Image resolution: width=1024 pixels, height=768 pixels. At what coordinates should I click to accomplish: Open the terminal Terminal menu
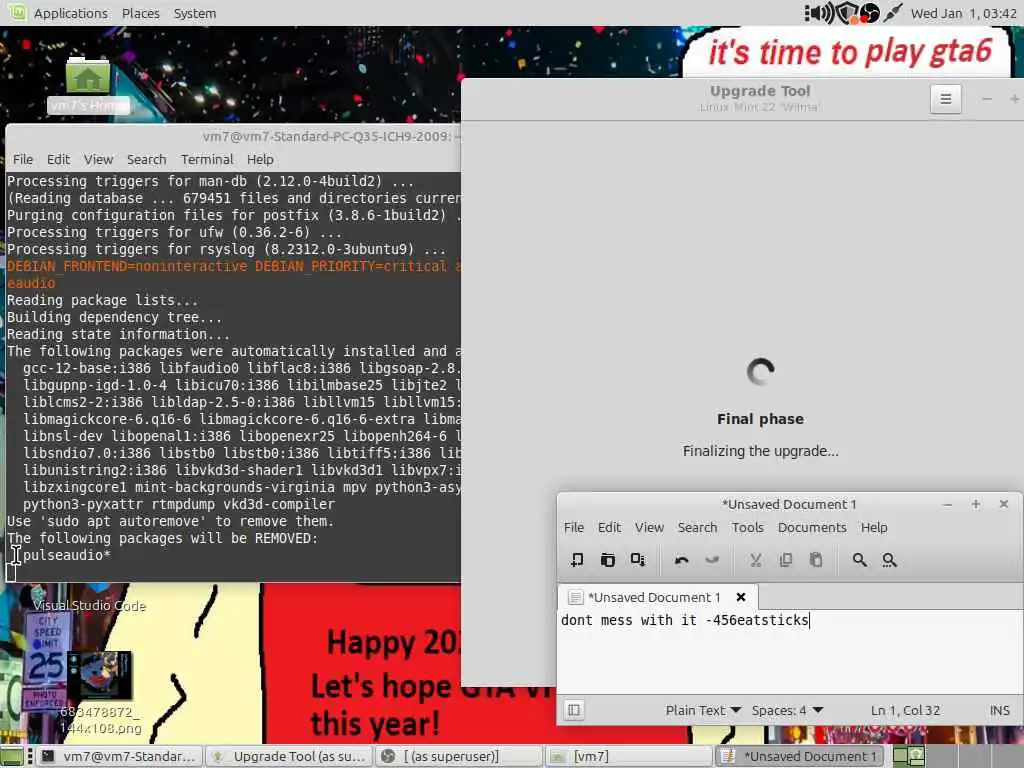click(207, 159)
